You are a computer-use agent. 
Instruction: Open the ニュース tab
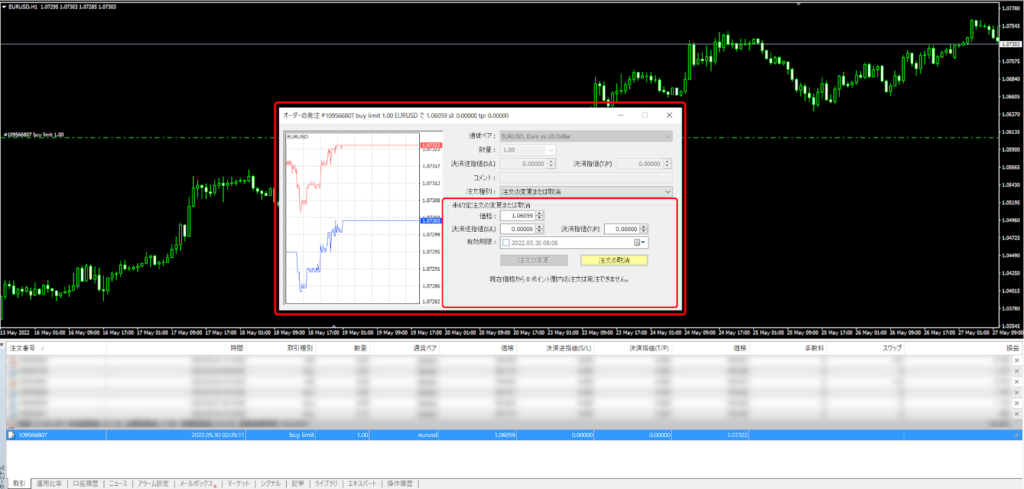pyautogui.click(x=118, y=484)
